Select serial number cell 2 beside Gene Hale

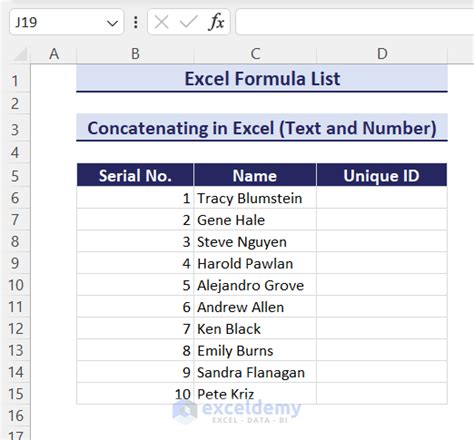tap(135, 220)
